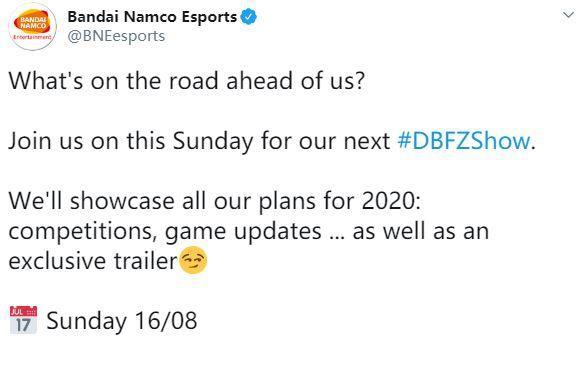Click "What's on the road ahead" line
The image size is (583, 367).
coord(187,81)
